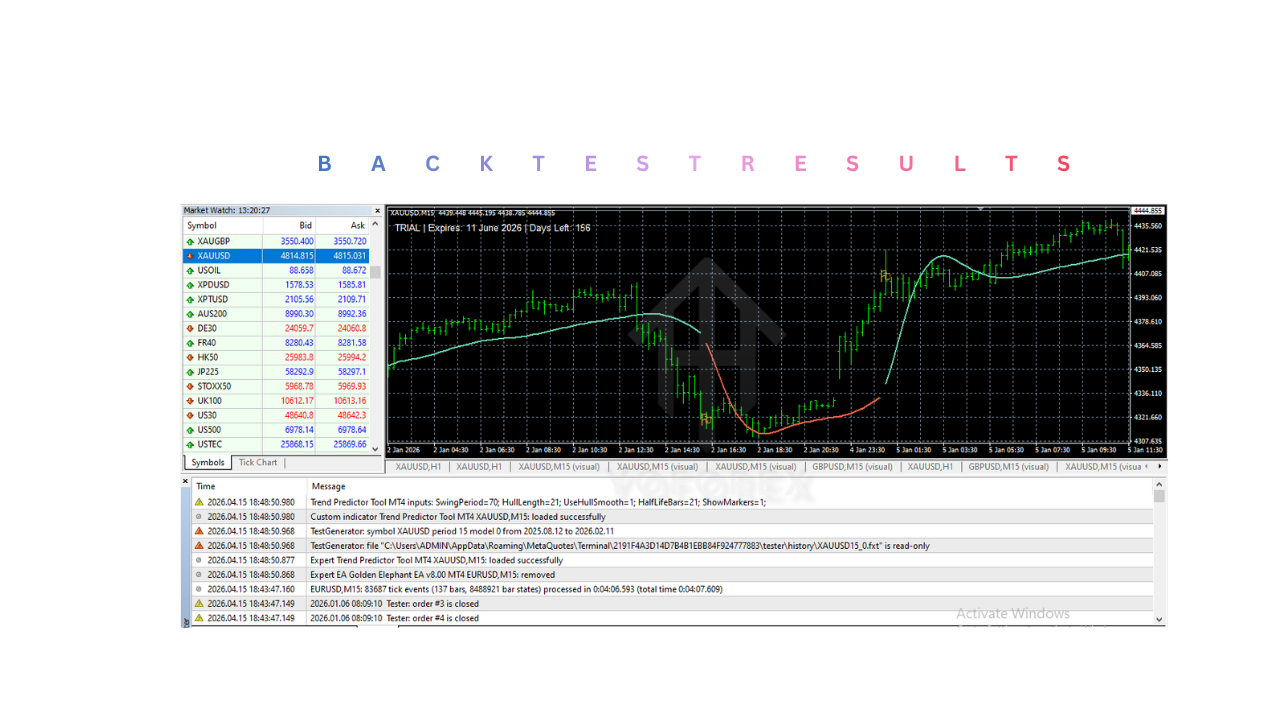Click the left scroll arrow on the chart tab bar
The height and width of the screenshot is (720, 1280).
pos(1145,466)
